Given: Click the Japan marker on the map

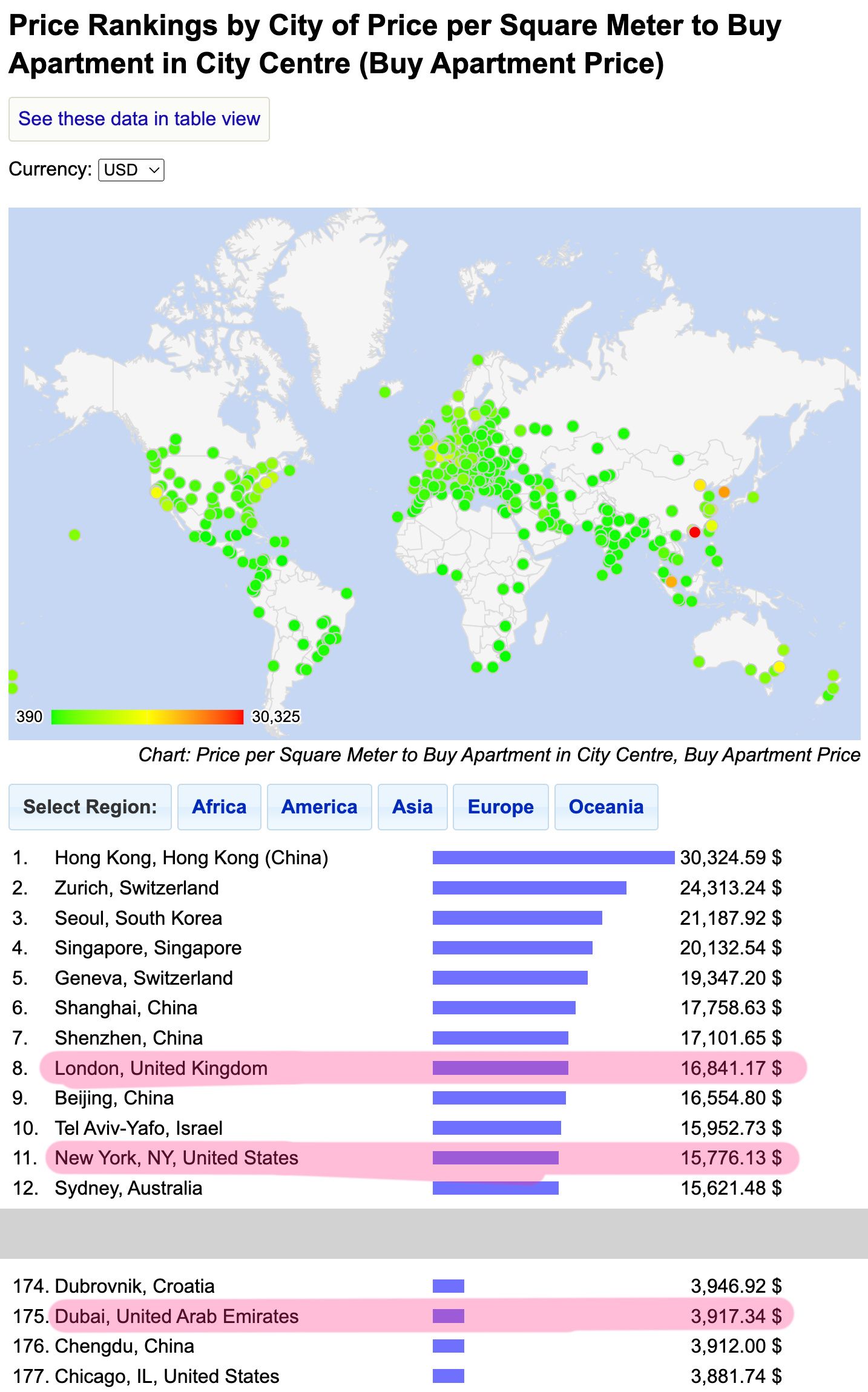Looking at the screenshot, I should click(753, 497).
